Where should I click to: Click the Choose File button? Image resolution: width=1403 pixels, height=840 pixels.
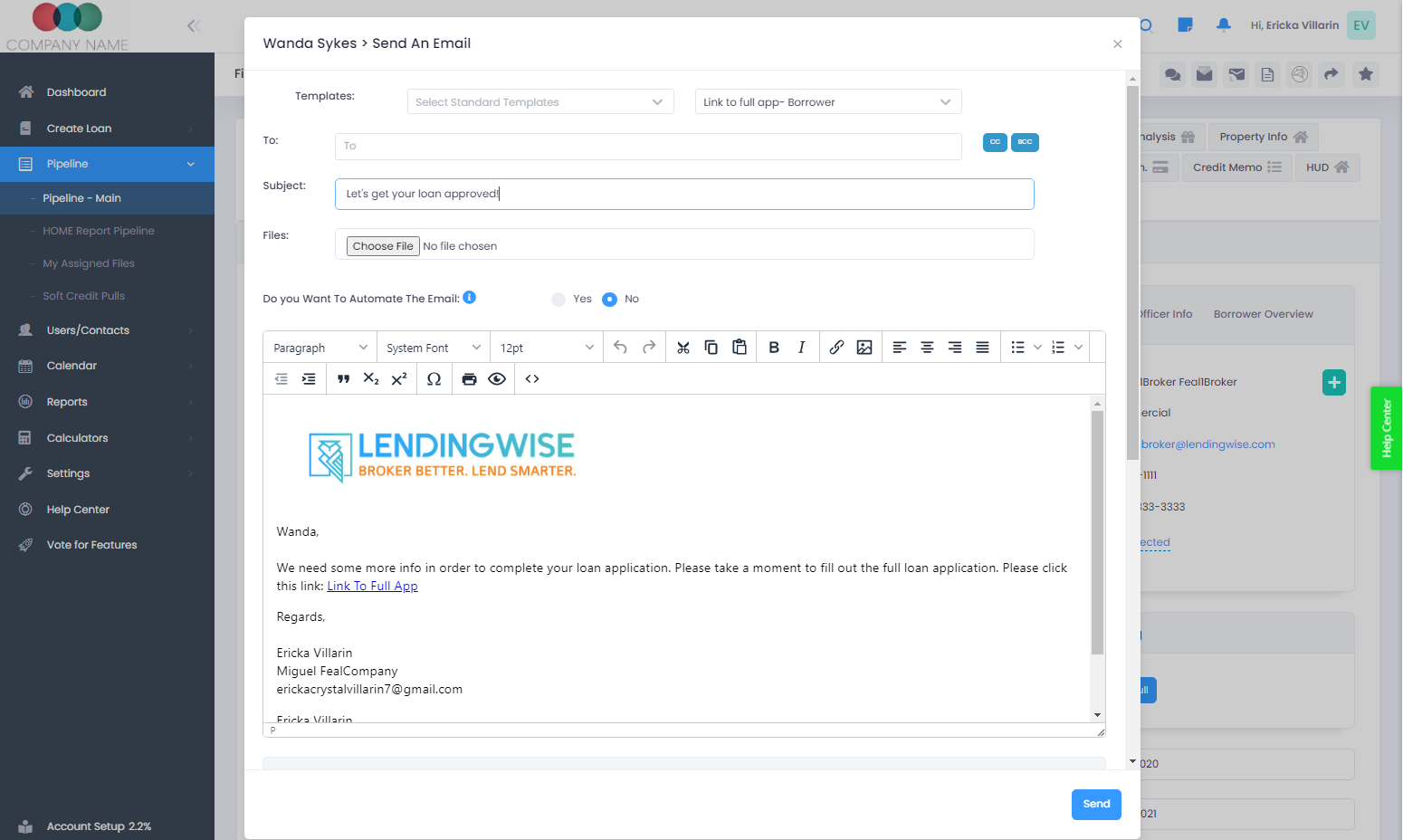click(x=383, y=246)
